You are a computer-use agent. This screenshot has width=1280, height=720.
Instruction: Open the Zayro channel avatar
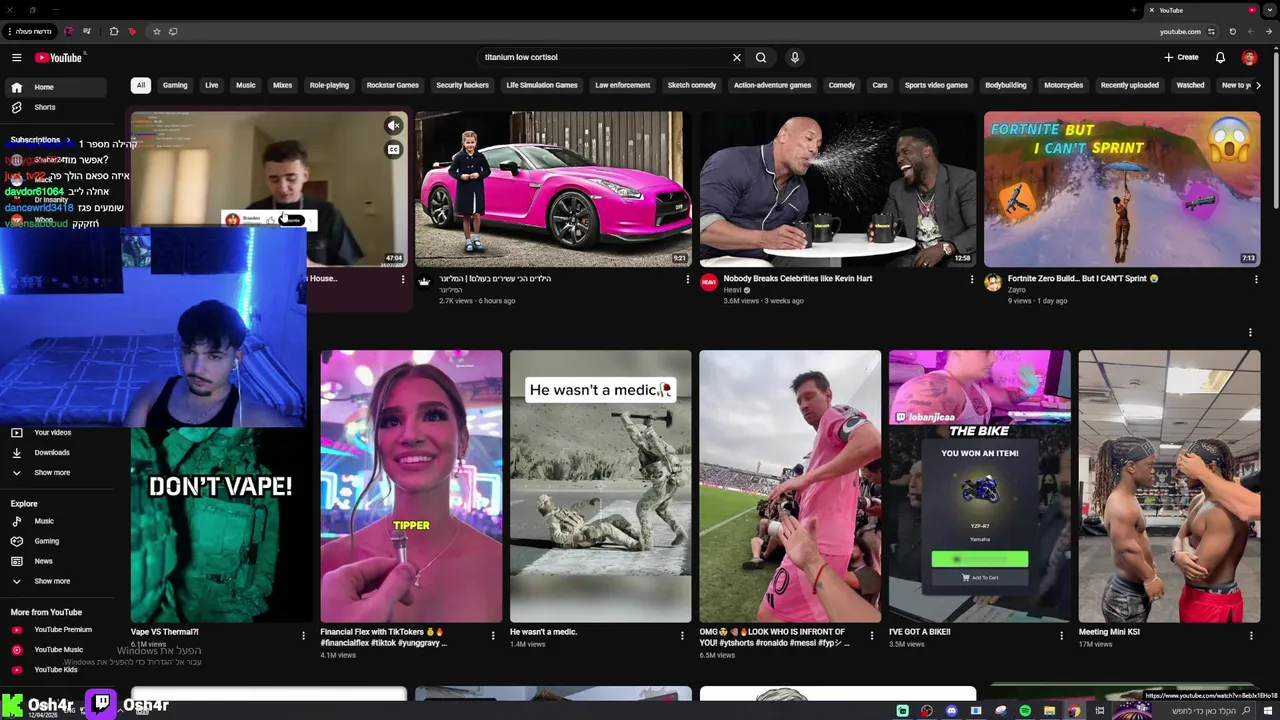click(x=993, y=283)
